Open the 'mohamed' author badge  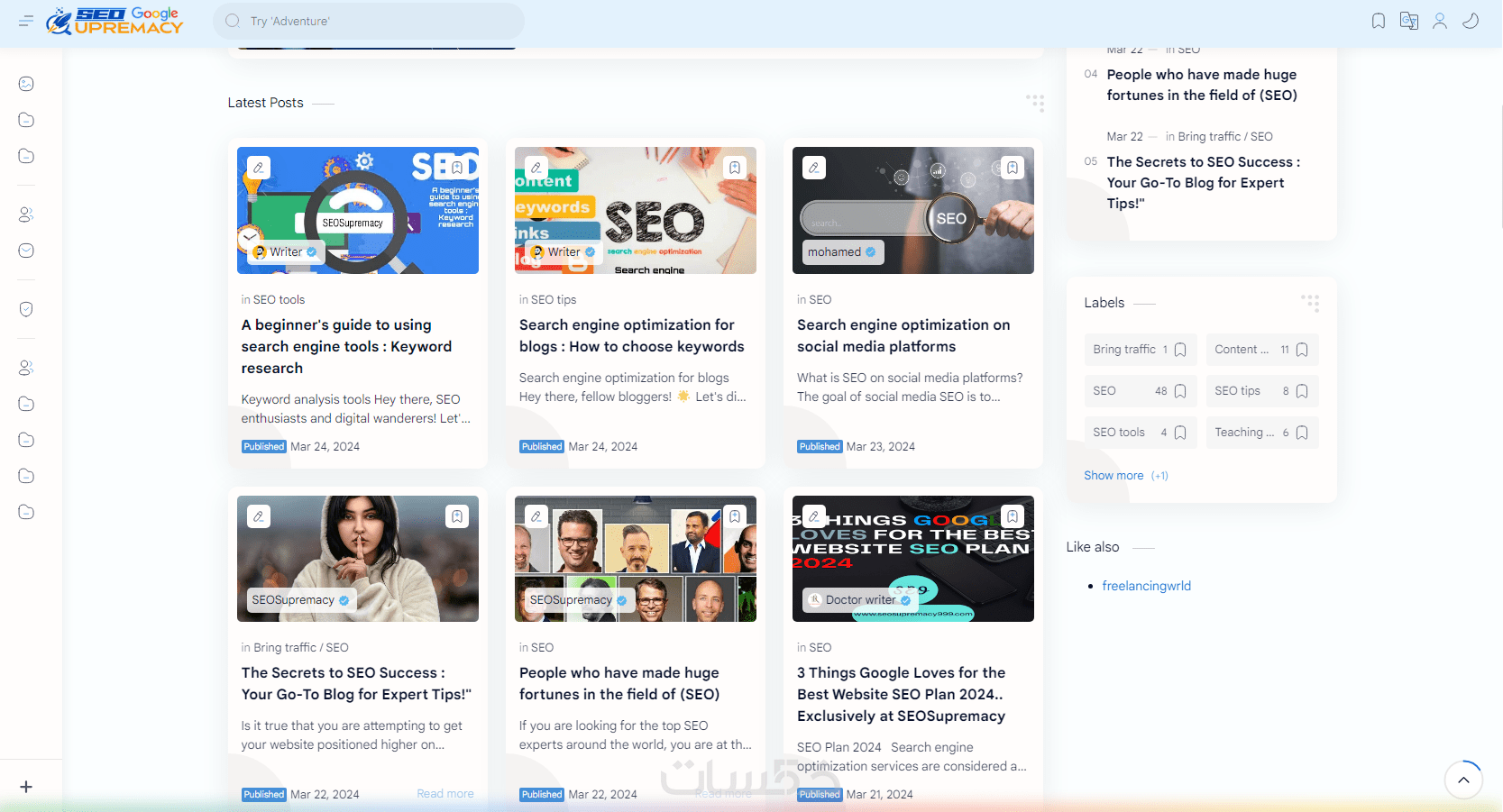click(x=842, y=252)
